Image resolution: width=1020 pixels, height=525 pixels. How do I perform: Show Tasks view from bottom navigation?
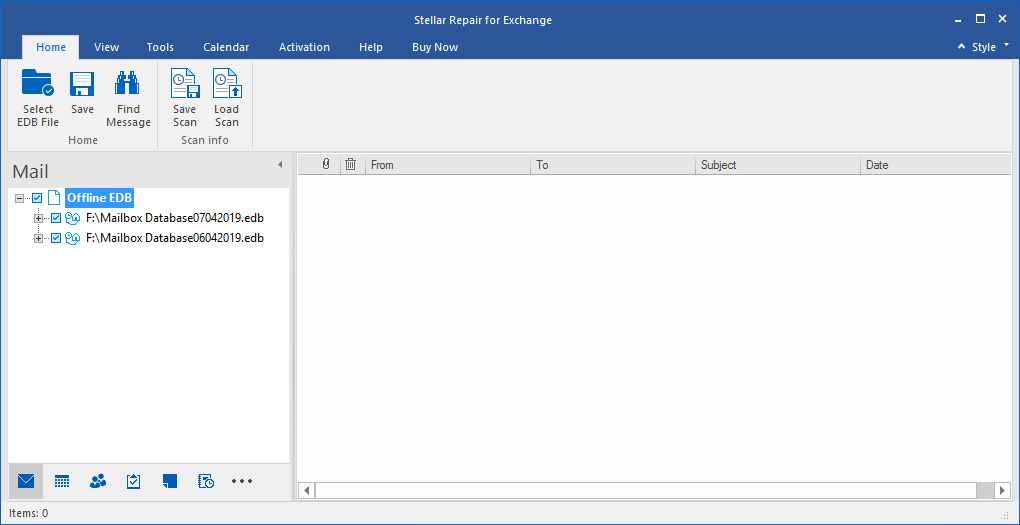pyautogui.click(x=134, y=481)
